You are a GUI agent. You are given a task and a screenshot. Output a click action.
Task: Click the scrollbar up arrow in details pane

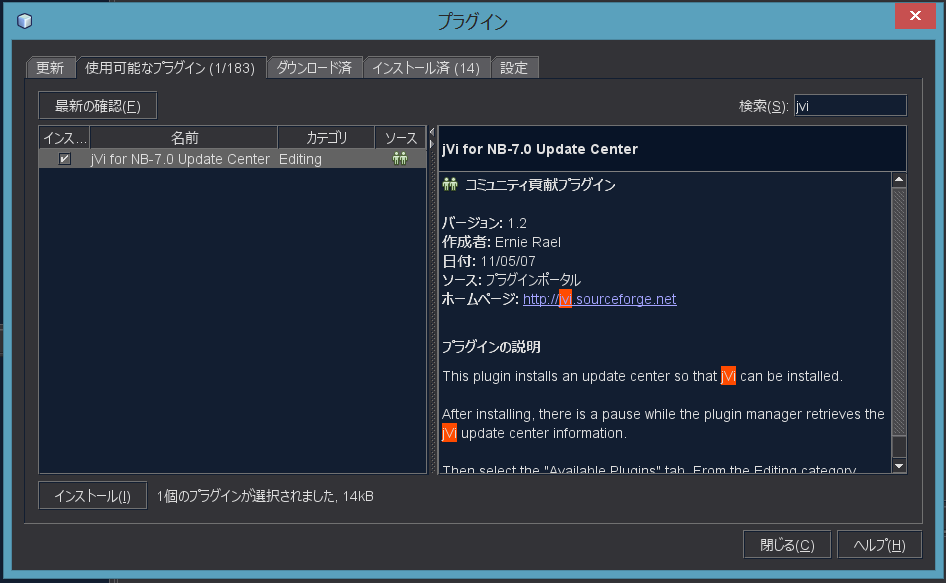(898, 178)
